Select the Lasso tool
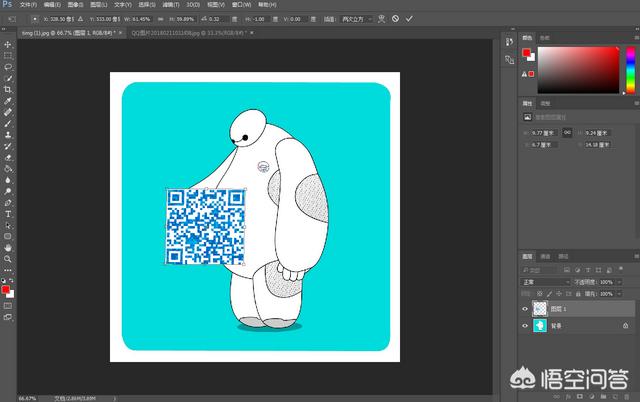640x402 pixels. click(8, 67)
